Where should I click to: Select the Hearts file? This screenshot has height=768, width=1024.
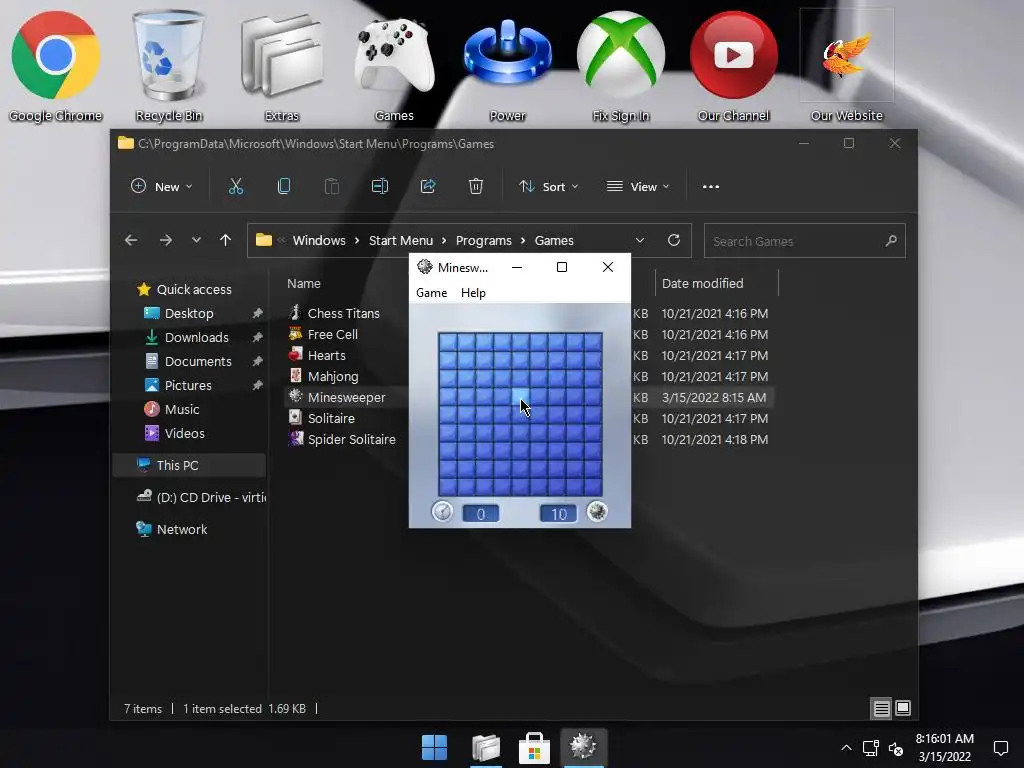tap(327, 355)
